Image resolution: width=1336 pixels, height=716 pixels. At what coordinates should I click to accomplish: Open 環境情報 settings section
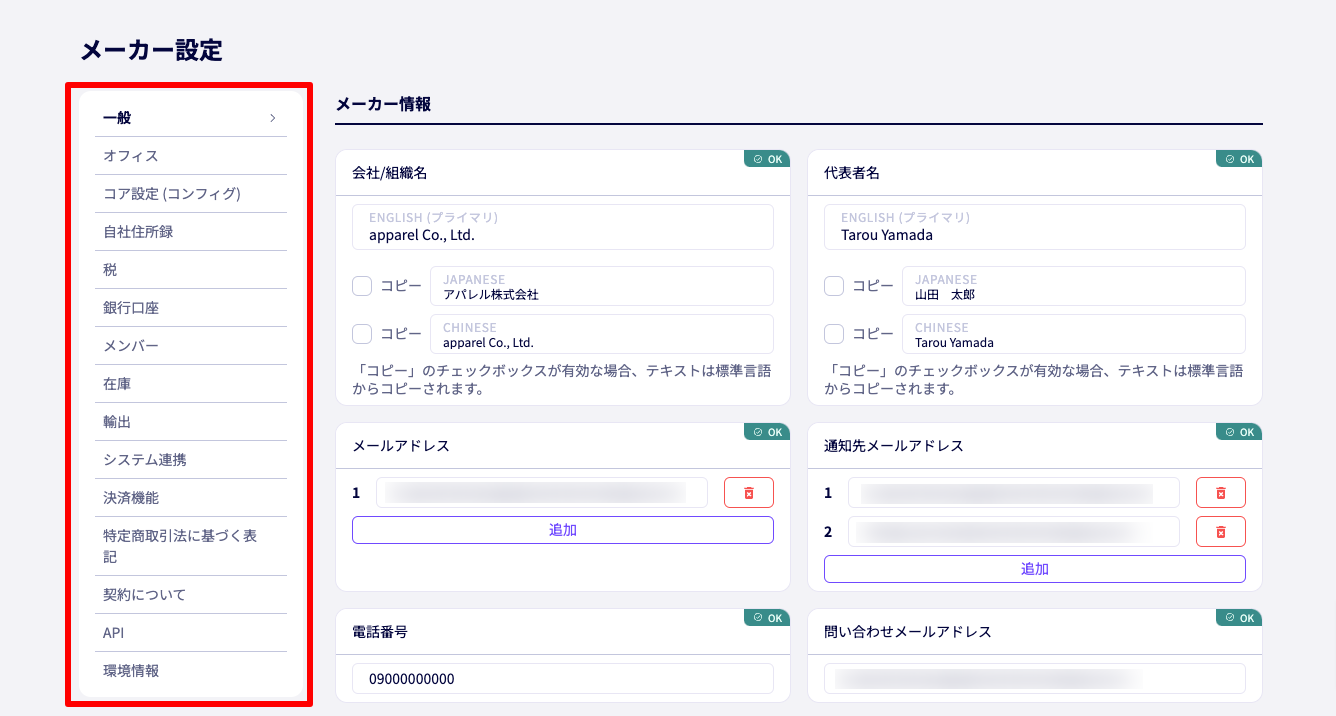(x=191, y=671)
